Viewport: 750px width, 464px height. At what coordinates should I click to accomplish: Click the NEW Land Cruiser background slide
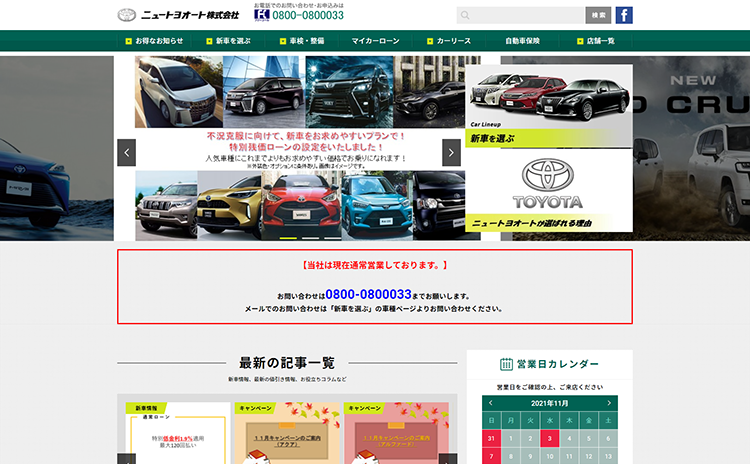click(691, 148)
